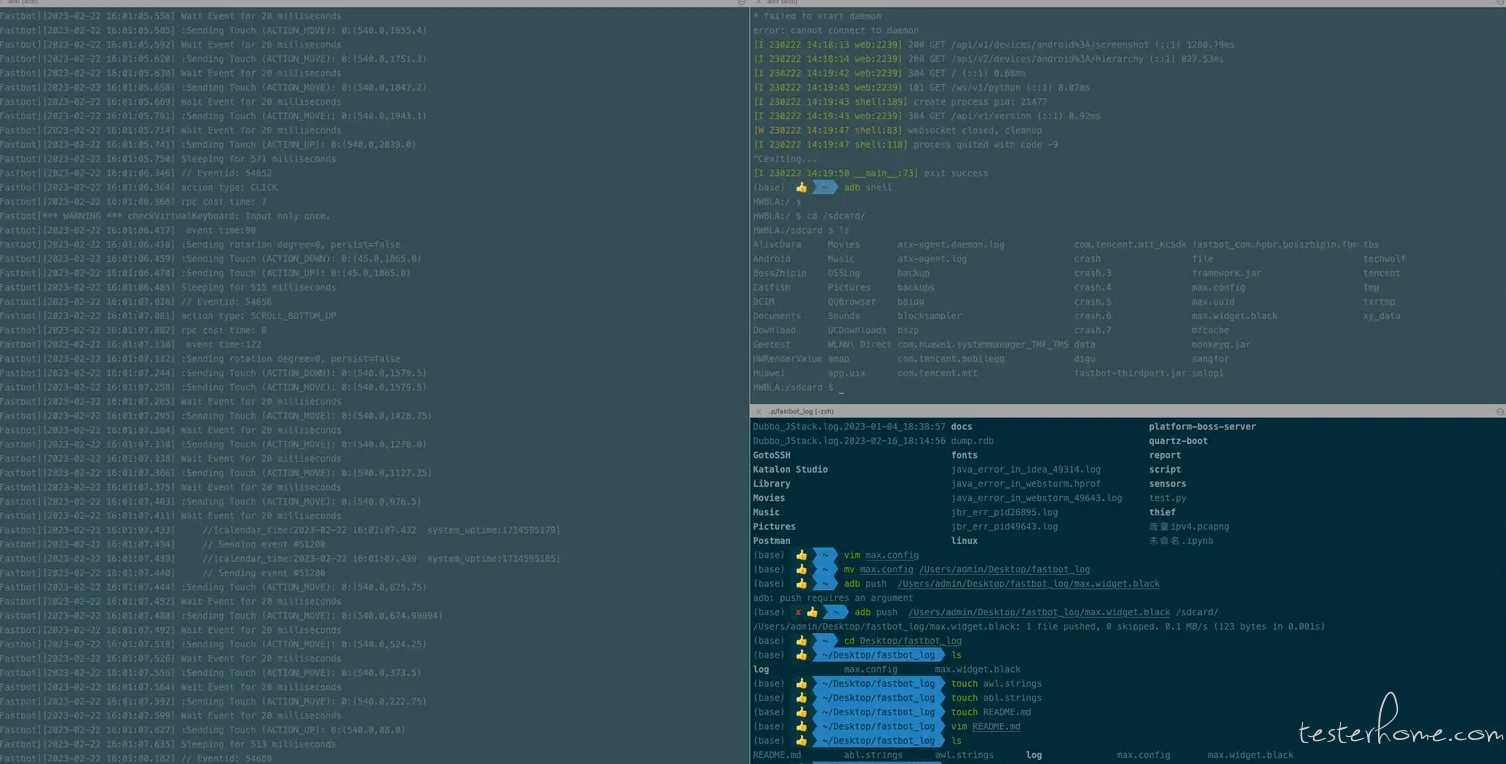Click 'Sleeping for 515 milliseconds' log line
Viewport: 1506px width, 764px height.
pyautogui.click(x=168, y=287)
